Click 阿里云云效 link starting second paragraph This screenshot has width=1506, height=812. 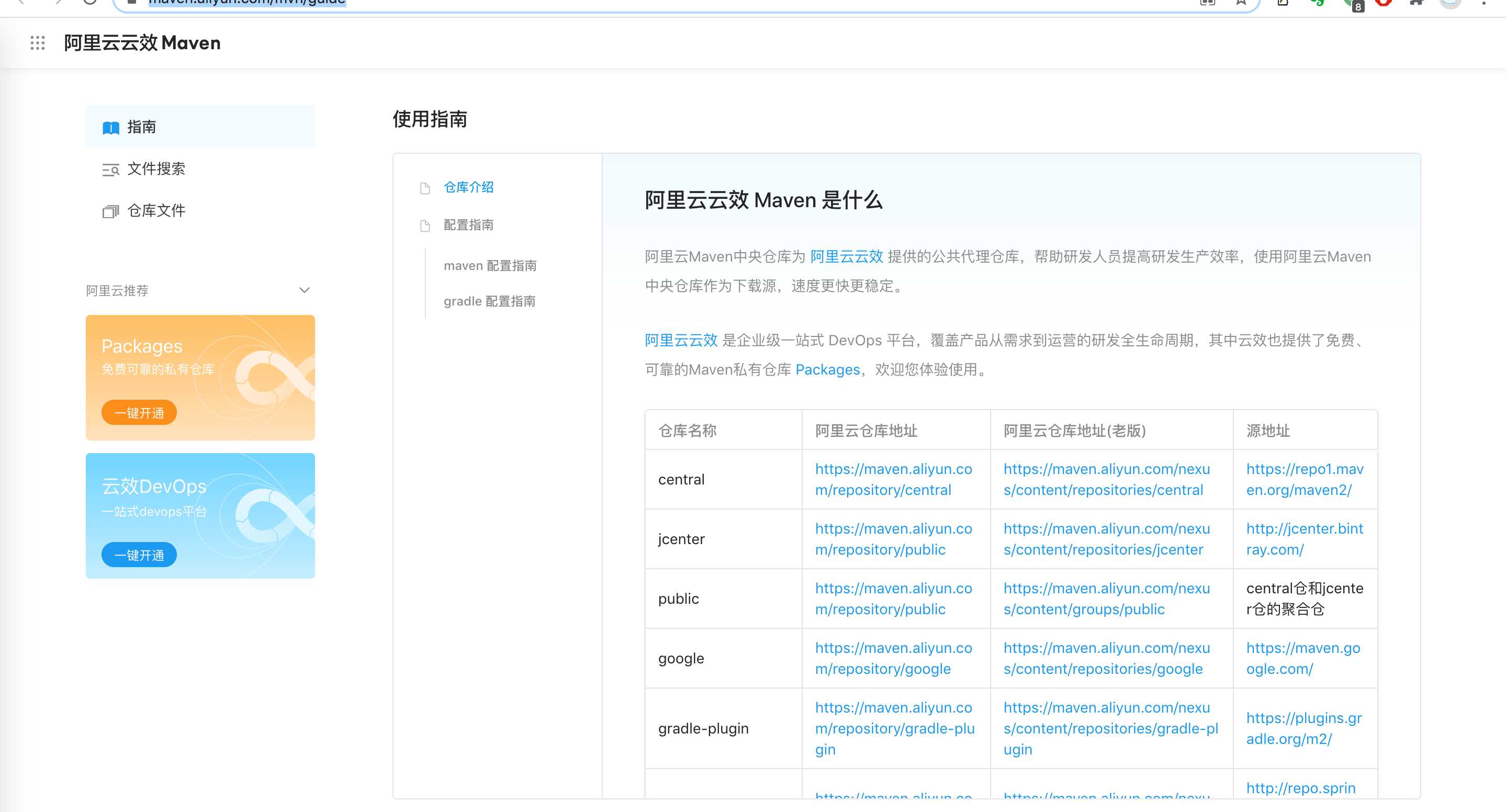point(681,340)
